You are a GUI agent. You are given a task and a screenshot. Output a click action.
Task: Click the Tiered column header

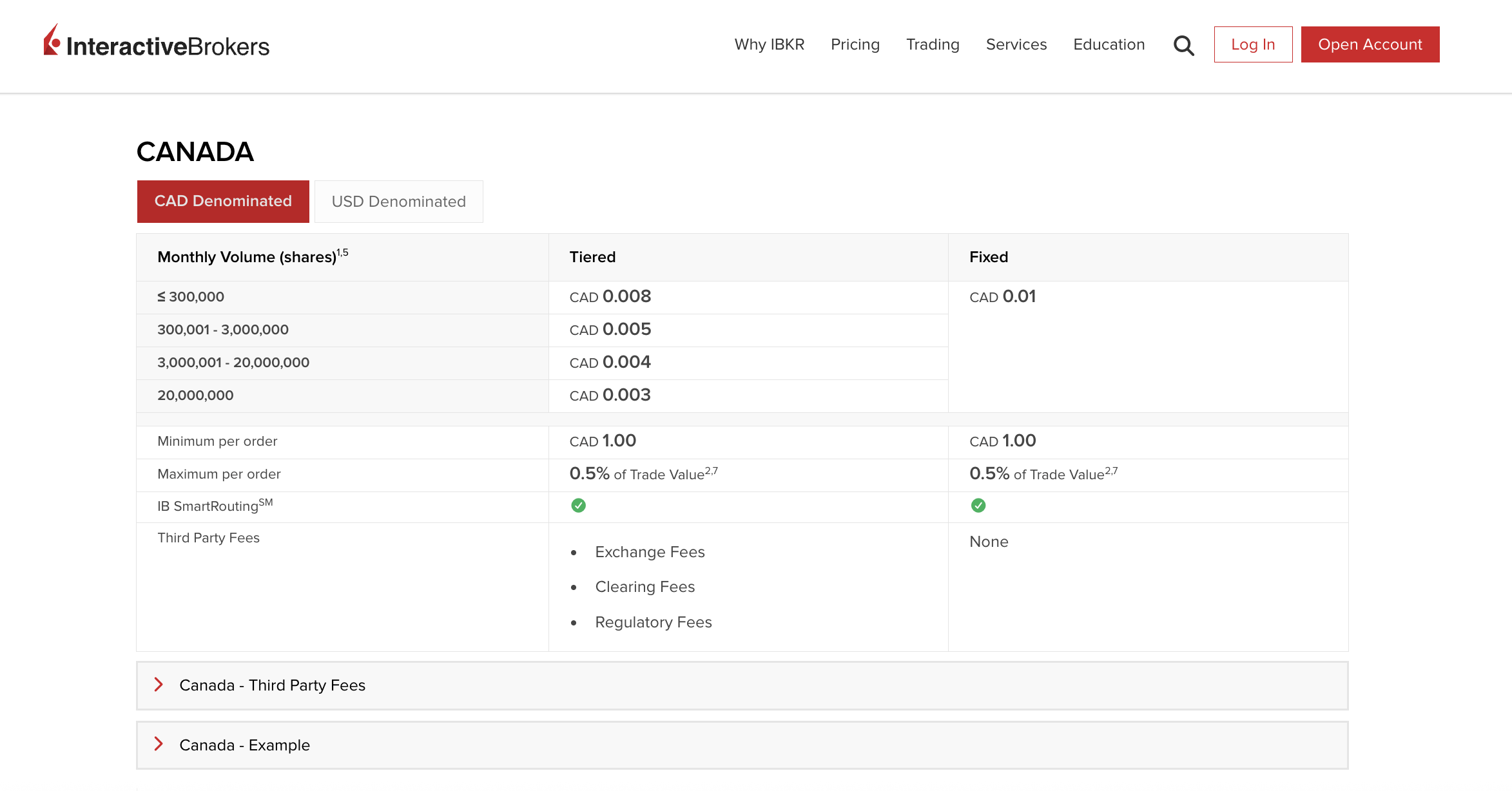[x=593, y=257]
